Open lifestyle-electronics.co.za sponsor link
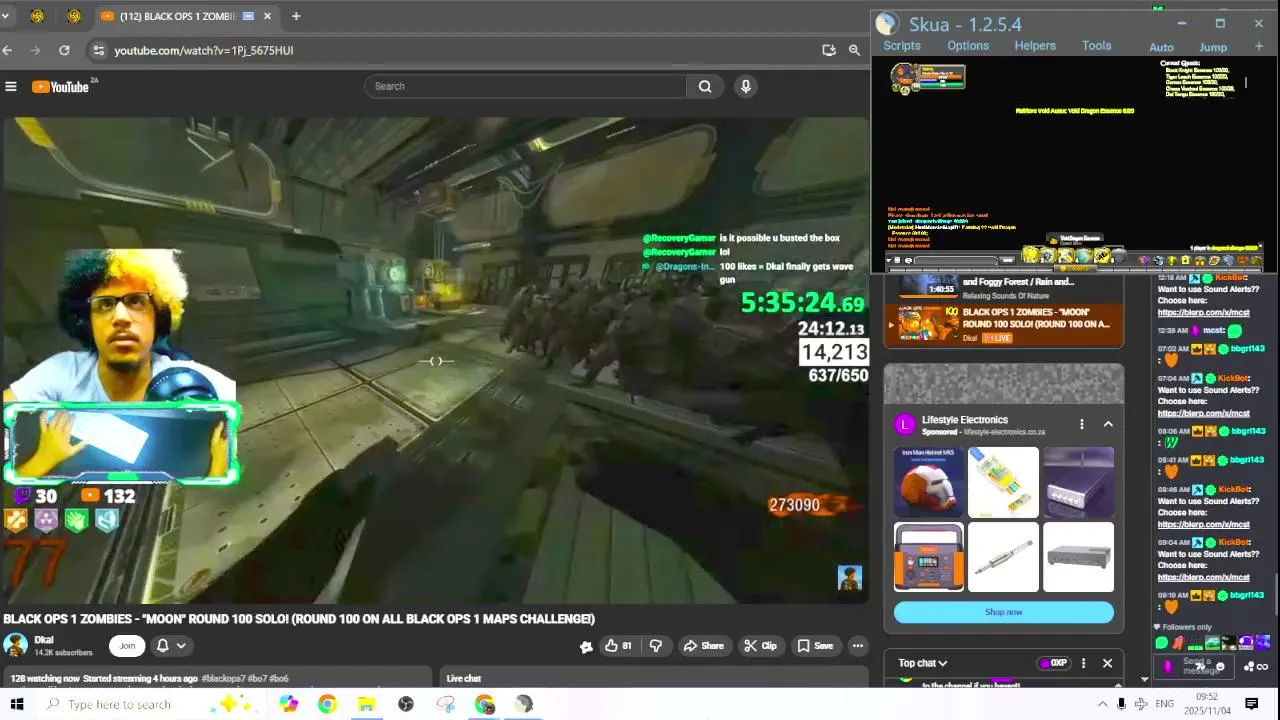Viewport: 1280px width, 720px height. [x=1004, y=432]
